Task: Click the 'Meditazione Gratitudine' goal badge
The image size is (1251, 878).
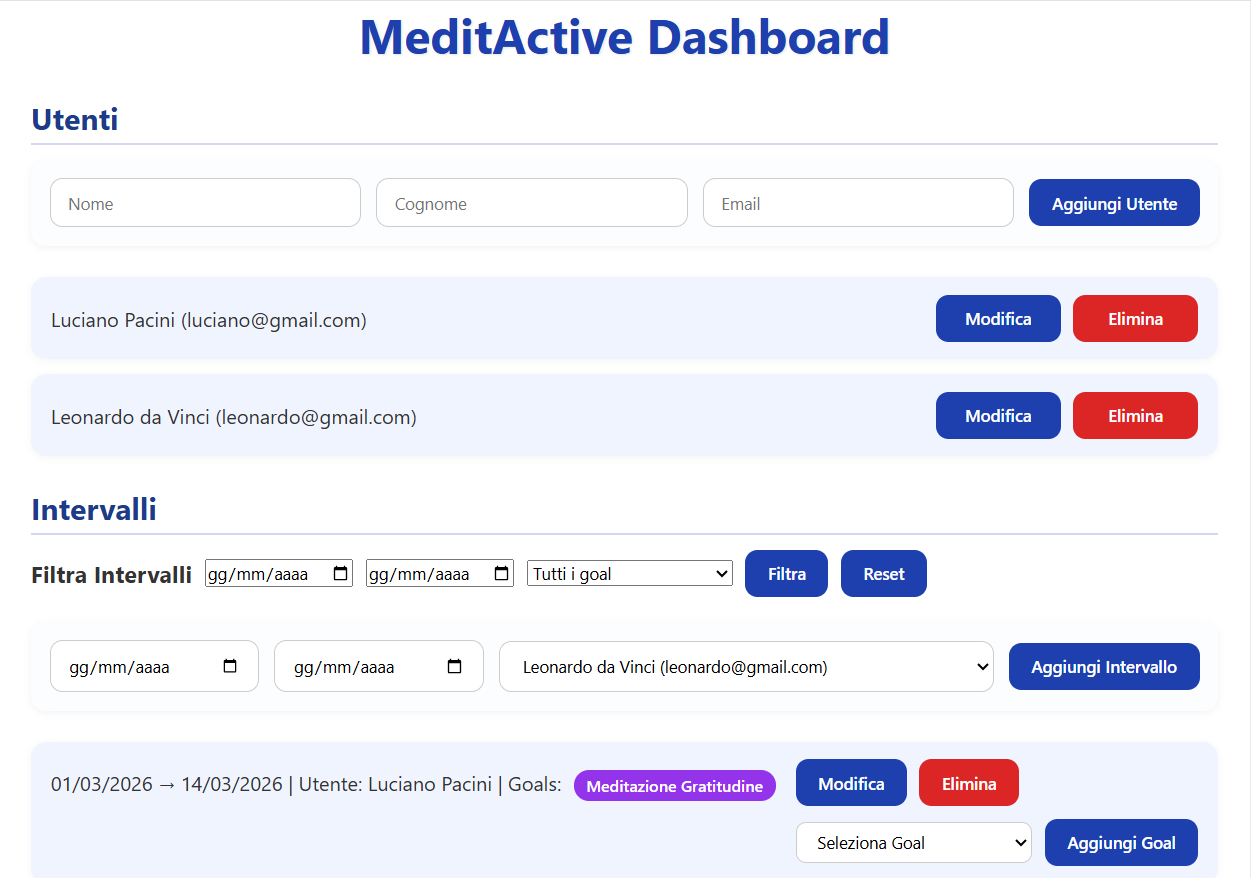Action: pos(674,785)
